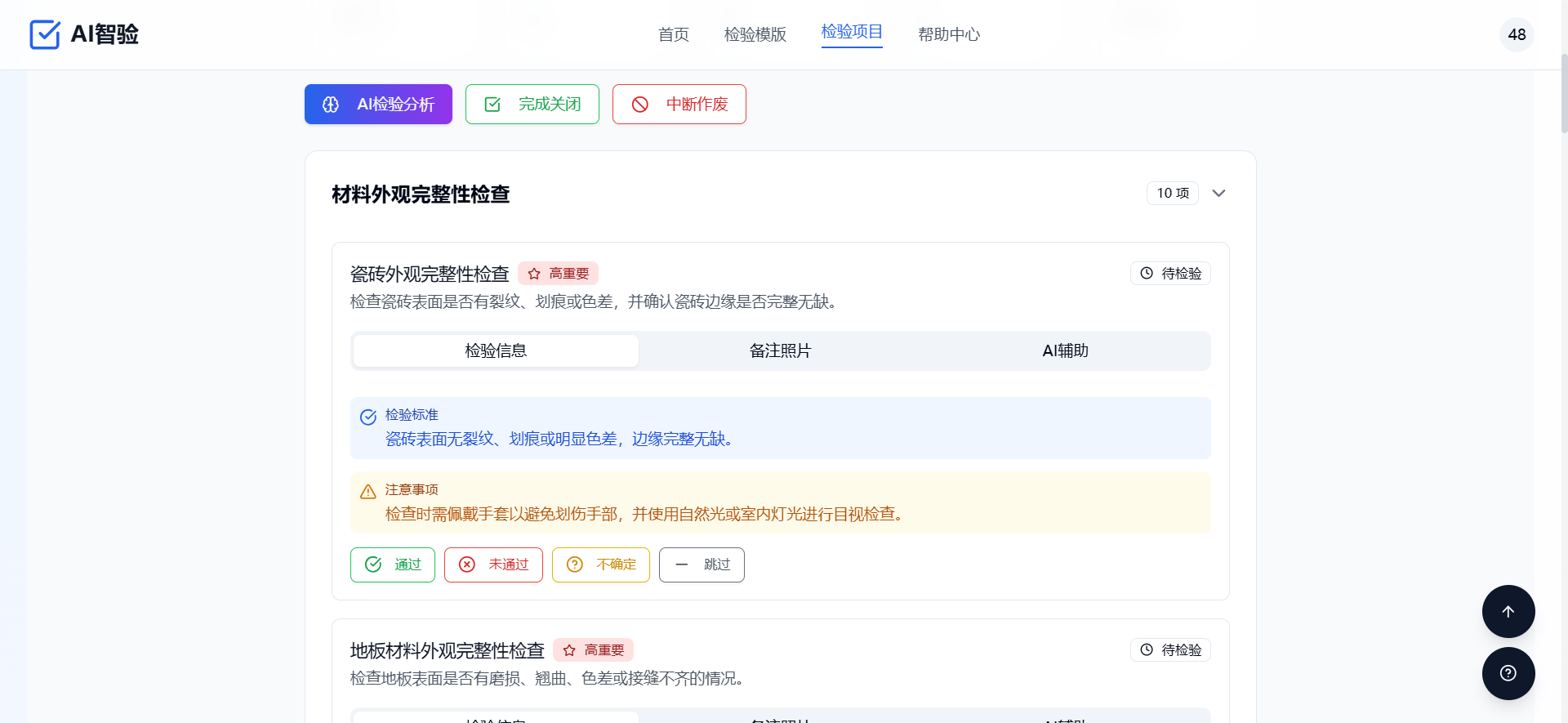Click the 完成关闭 button
This screenshot has height=723, width=1568.
(532, 105)
